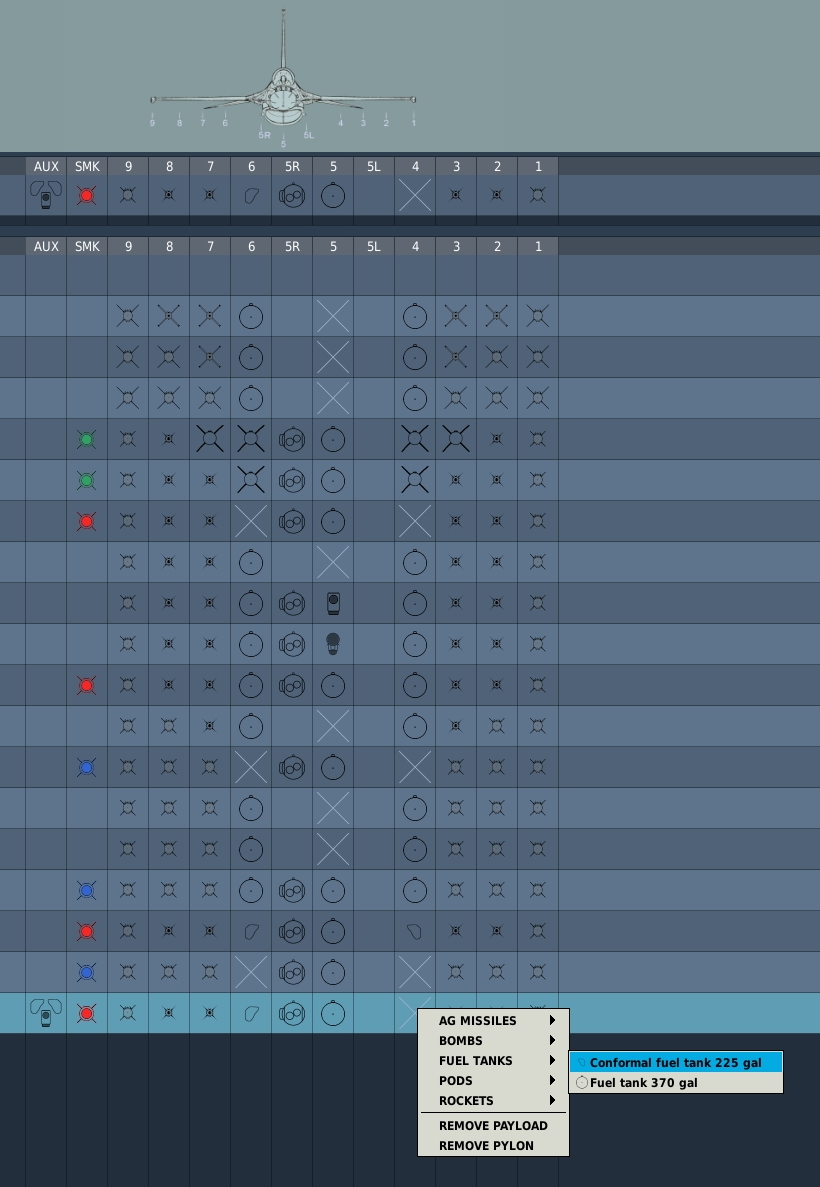Click station 6 conformal tank icon in the top row

pyautogui.click(x=251, y=195)
